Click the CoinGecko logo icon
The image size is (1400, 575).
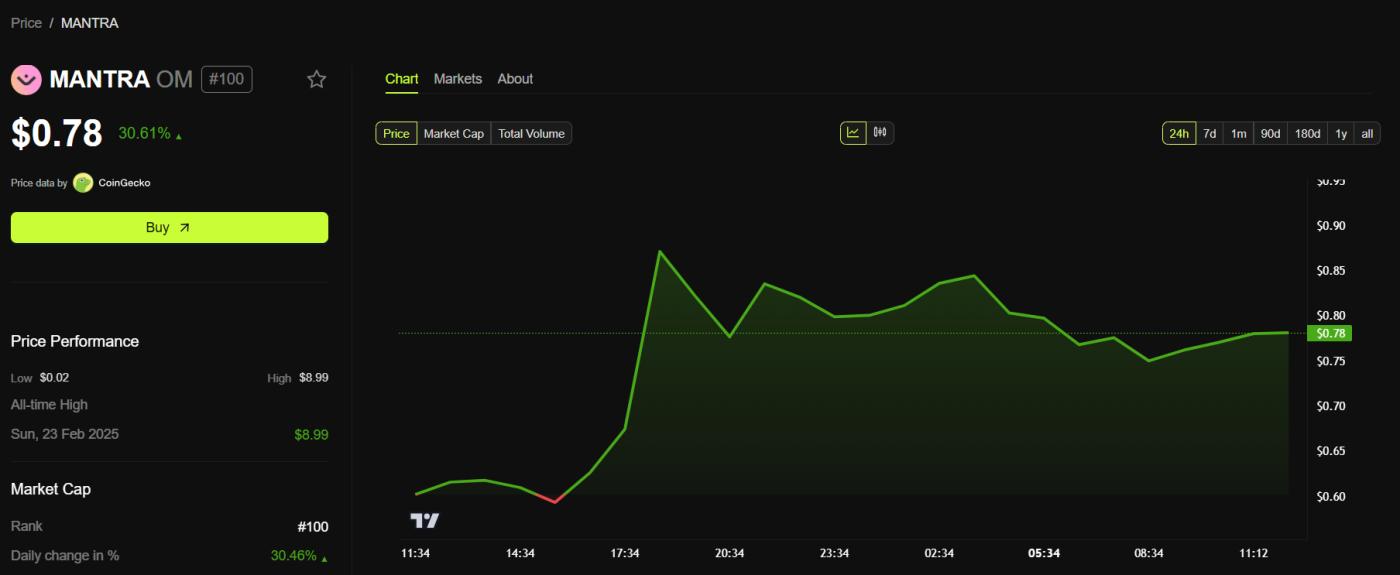(83, 183)
